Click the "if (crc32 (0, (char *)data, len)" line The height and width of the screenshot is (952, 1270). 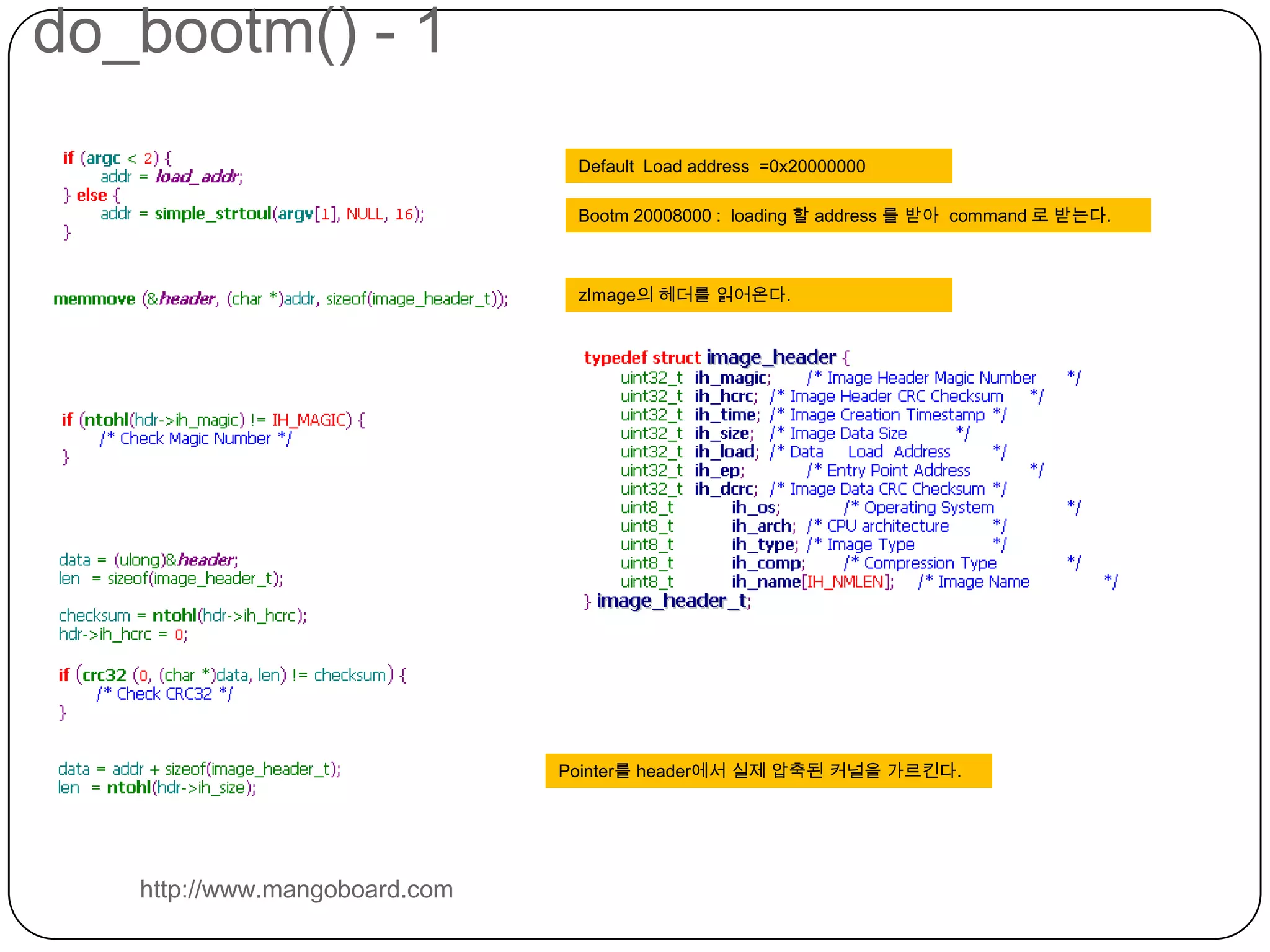233,675
